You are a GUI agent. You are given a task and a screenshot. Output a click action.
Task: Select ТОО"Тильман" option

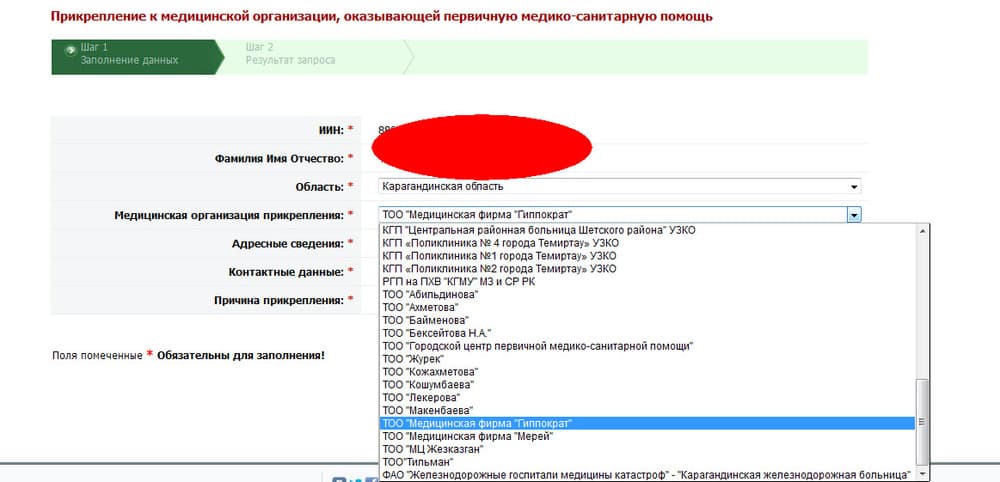pyautogui.click(x=647, y=462)
